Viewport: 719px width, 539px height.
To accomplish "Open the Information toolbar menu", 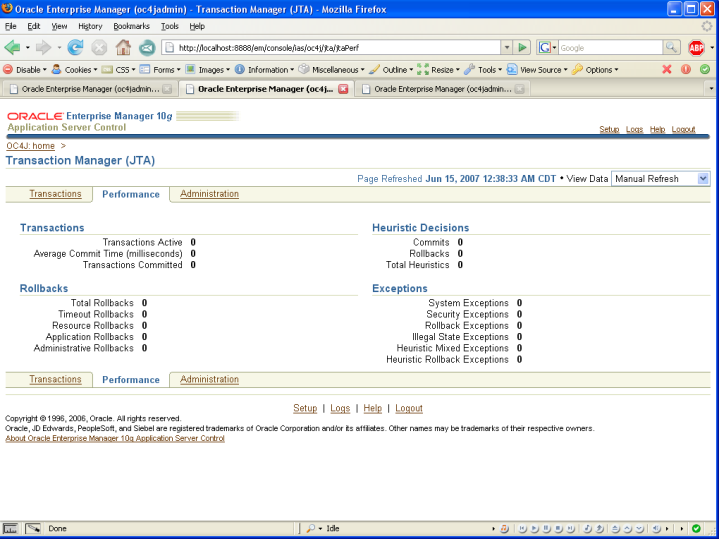I will point(264,70).
